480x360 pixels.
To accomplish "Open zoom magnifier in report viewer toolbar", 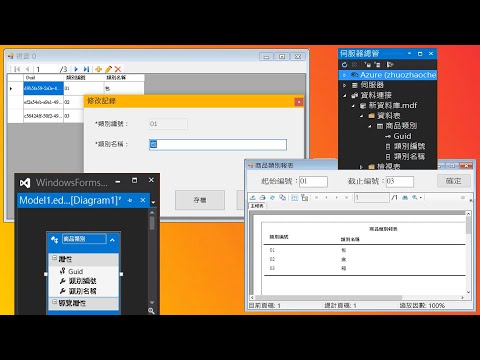I will [416, 197].
